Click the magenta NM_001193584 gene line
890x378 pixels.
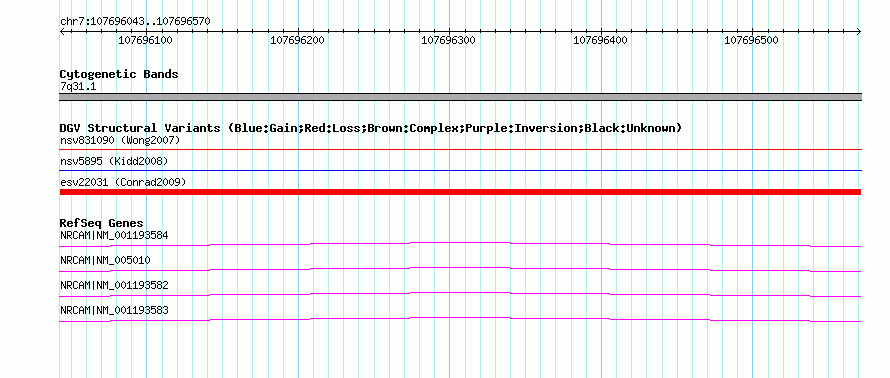coord(460,244)
